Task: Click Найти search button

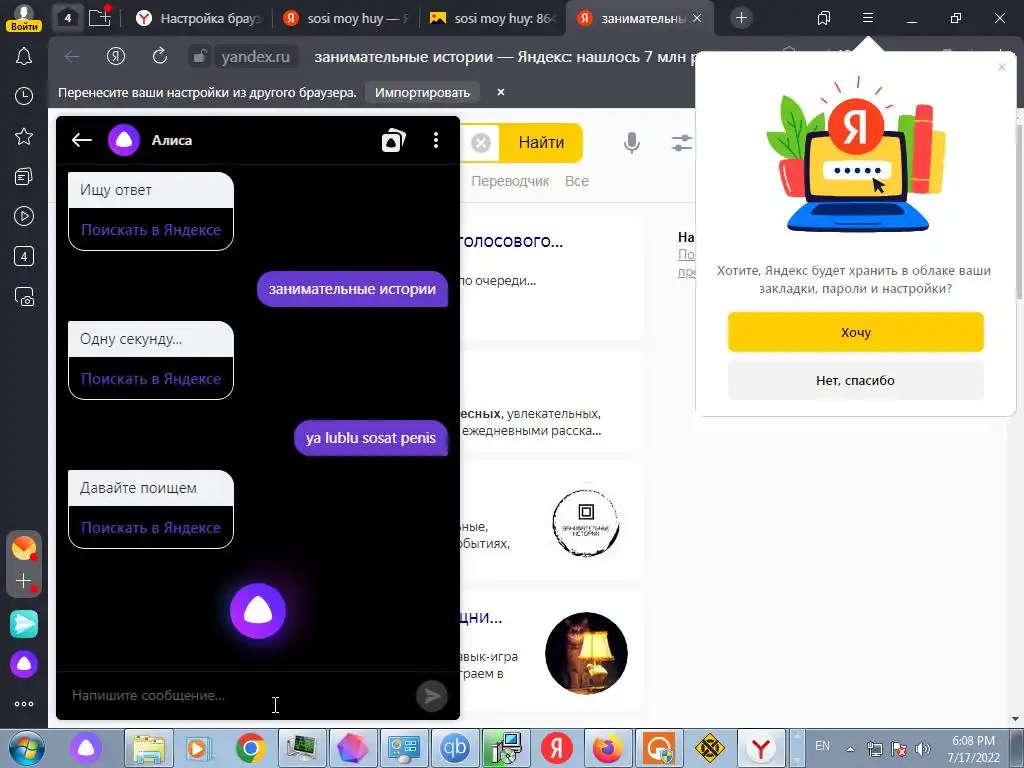Action: pyautogui.click(x=541, y=142)
